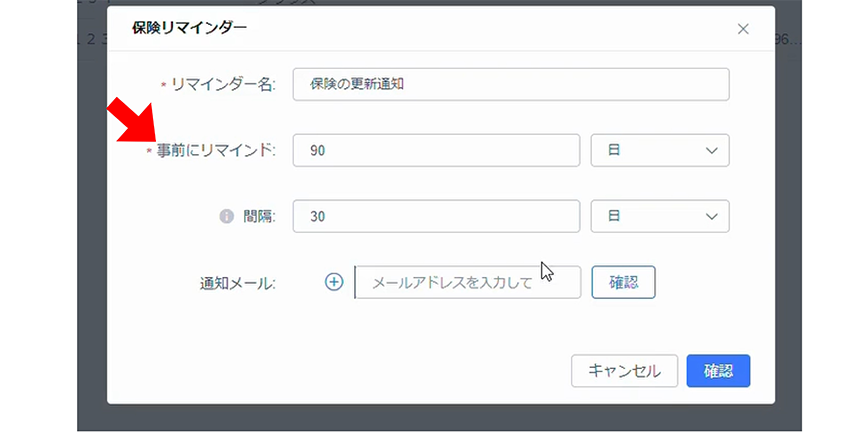Close the 保険リマインダー dialog with X
The image size is (864, 432).
[x=743, y=29]
